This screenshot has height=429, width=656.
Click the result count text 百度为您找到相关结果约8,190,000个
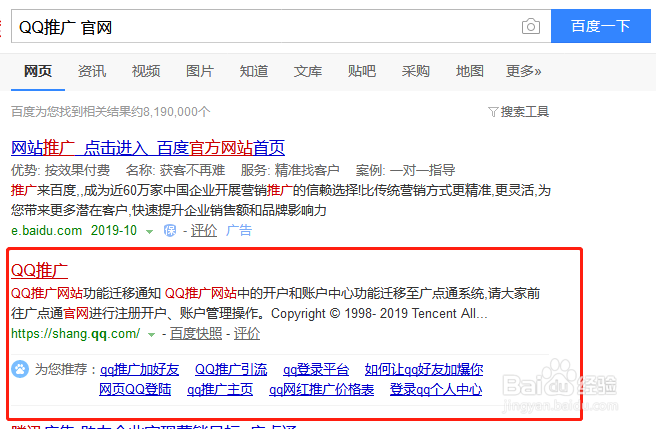click(110, 112)
